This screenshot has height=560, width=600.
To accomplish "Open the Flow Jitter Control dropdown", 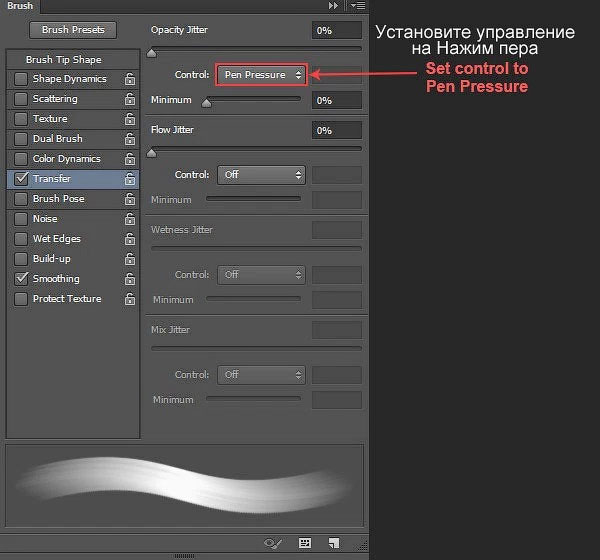I will coord(261,175).
